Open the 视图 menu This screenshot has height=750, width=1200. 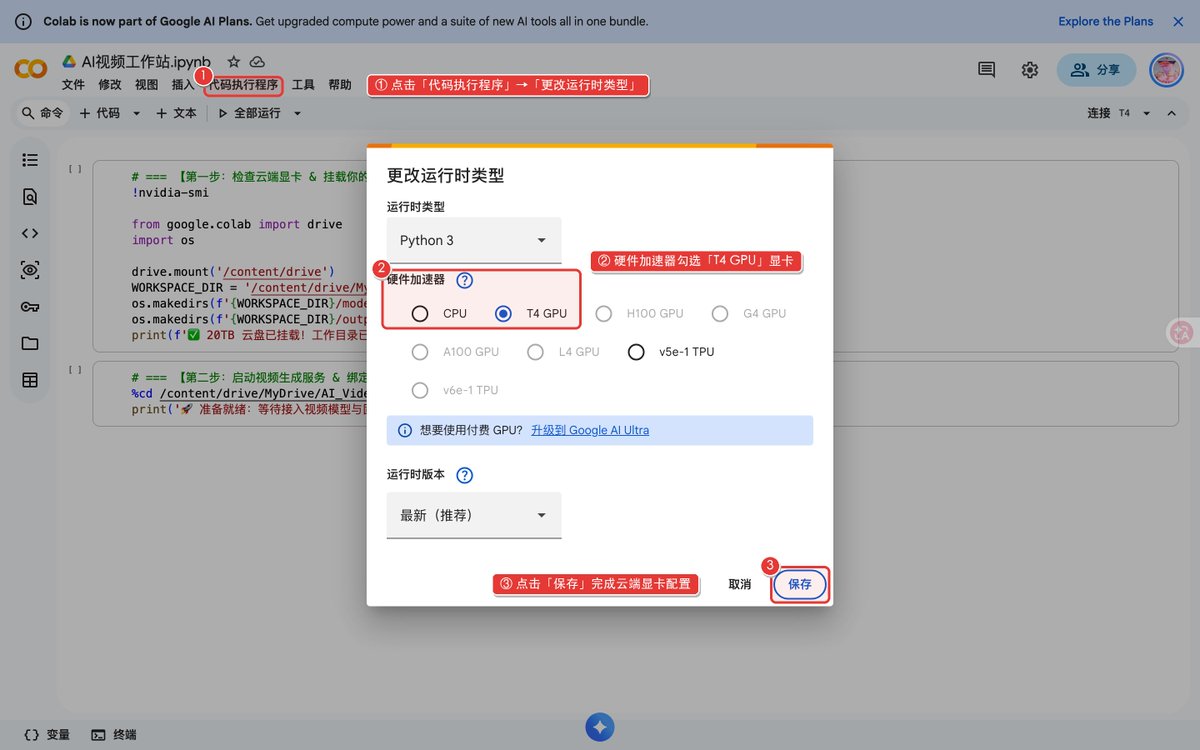click(147, 85)
